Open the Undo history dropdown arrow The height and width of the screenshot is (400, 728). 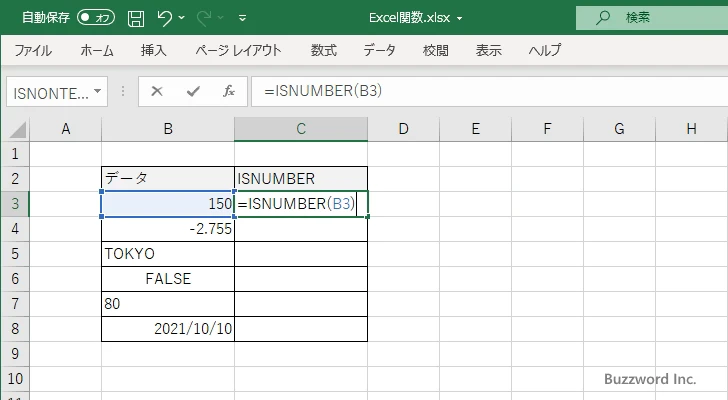pos(182,18)
